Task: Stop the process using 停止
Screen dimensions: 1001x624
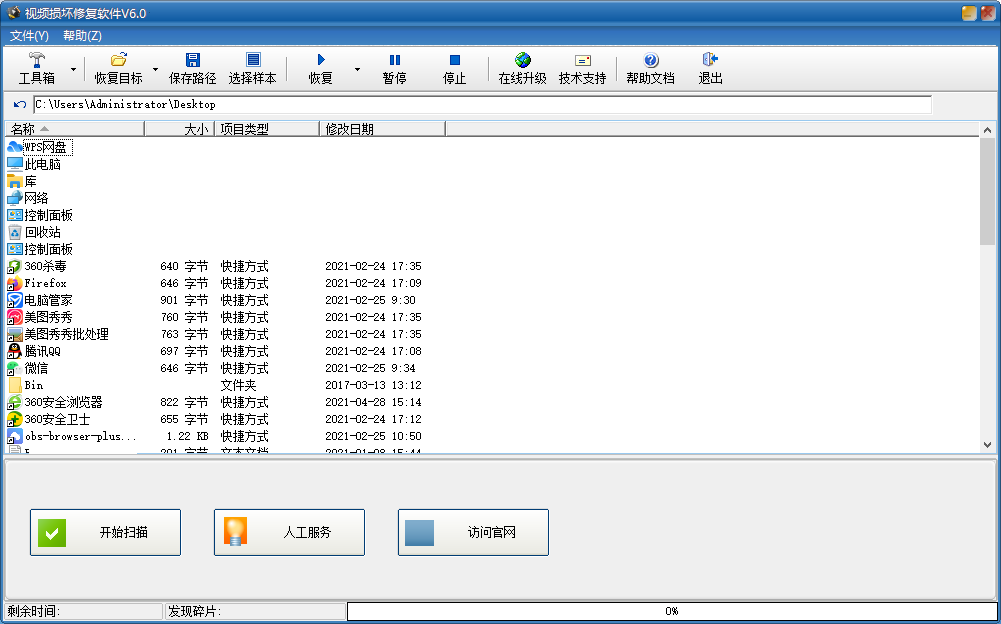Action: click(x=454, y=68)
